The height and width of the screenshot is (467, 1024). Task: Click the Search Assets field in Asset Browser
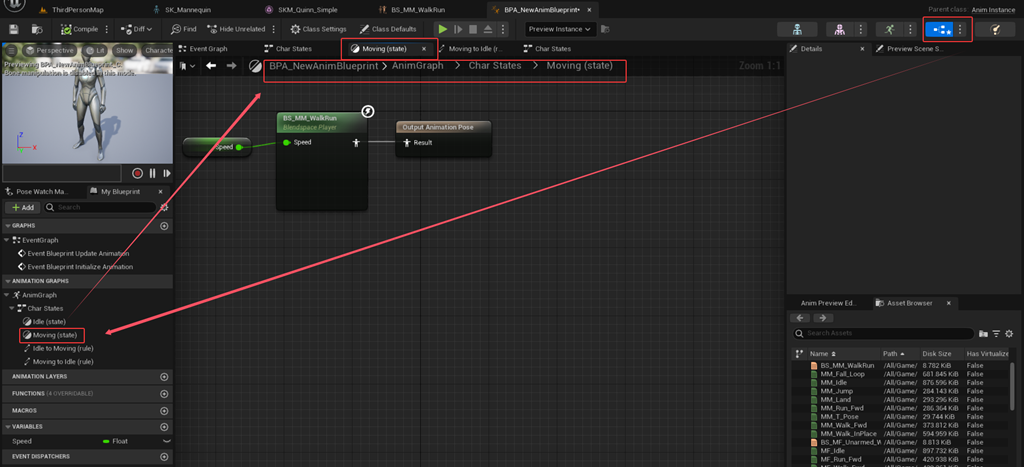(884, 333)
